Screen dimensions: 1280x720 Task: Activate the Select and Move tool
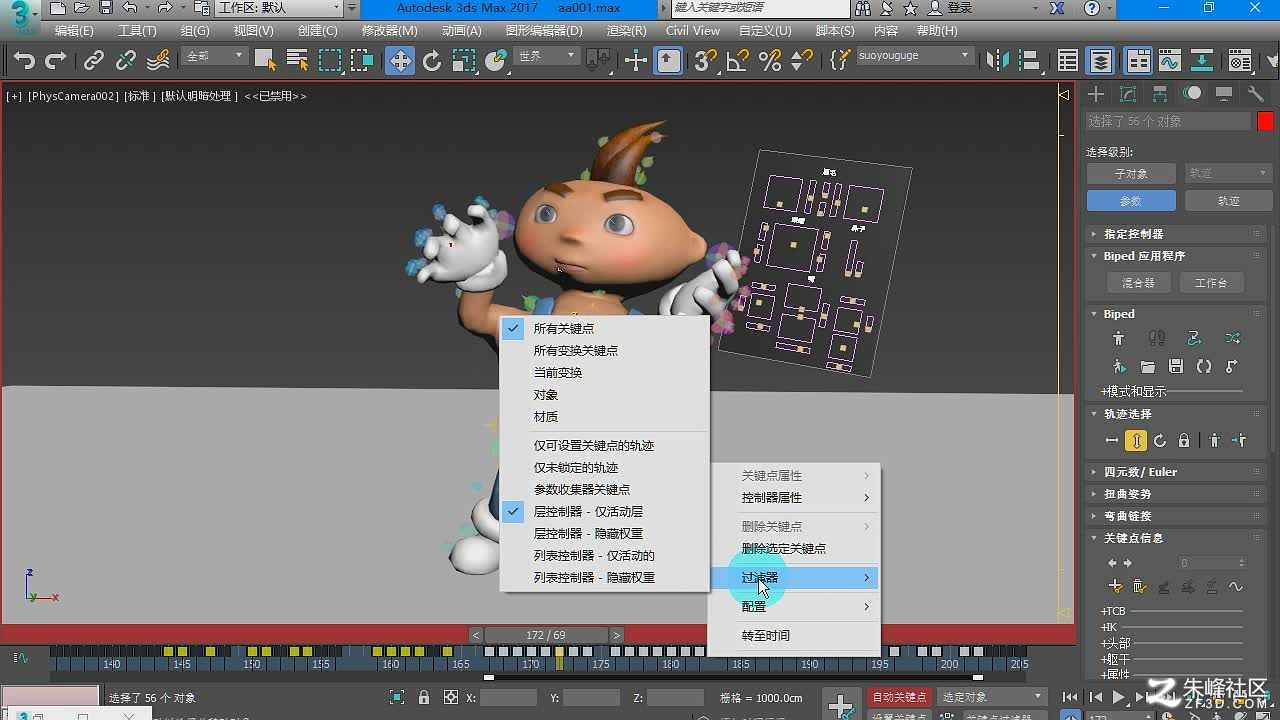coord(400,61)
